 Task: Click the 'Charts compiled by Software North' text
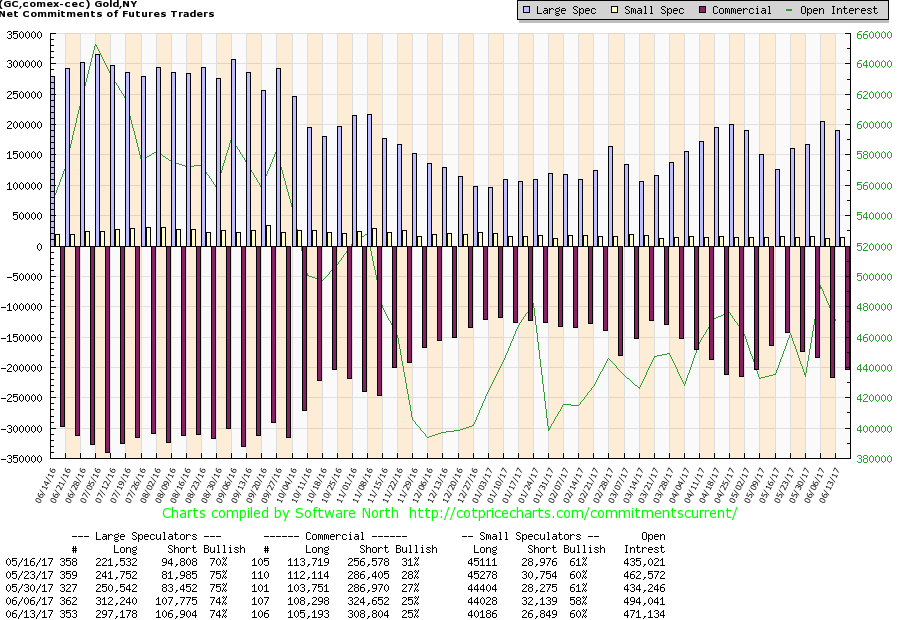tap(282, 513)
